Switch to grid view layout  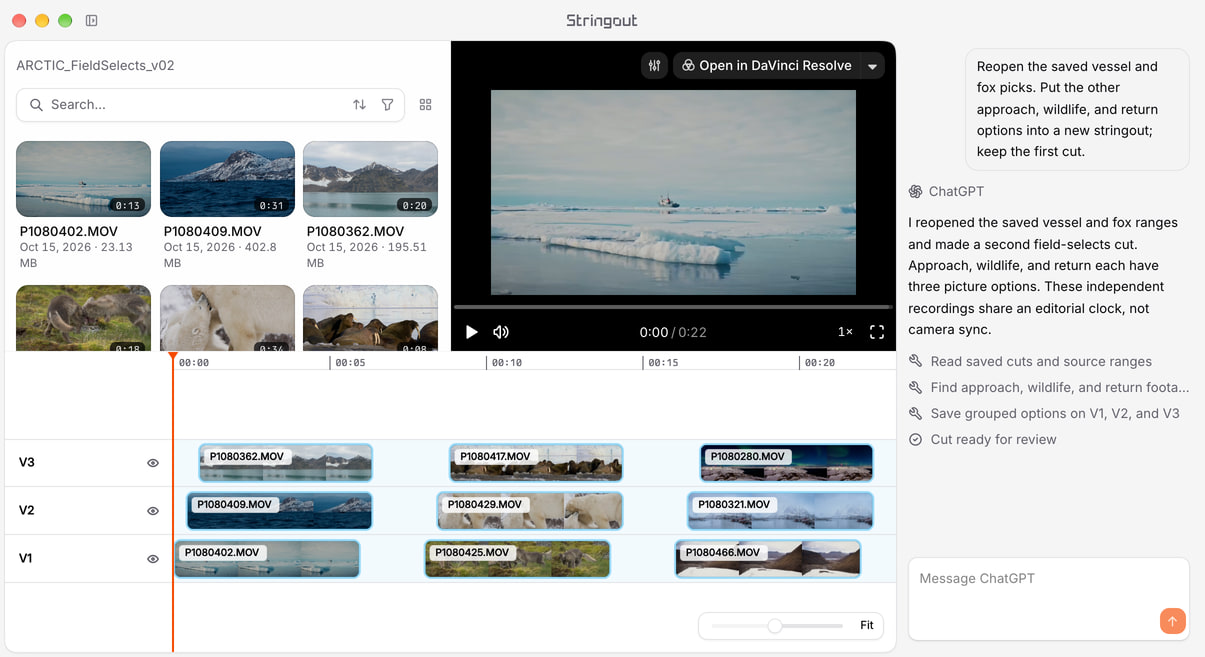click(425, 105)
